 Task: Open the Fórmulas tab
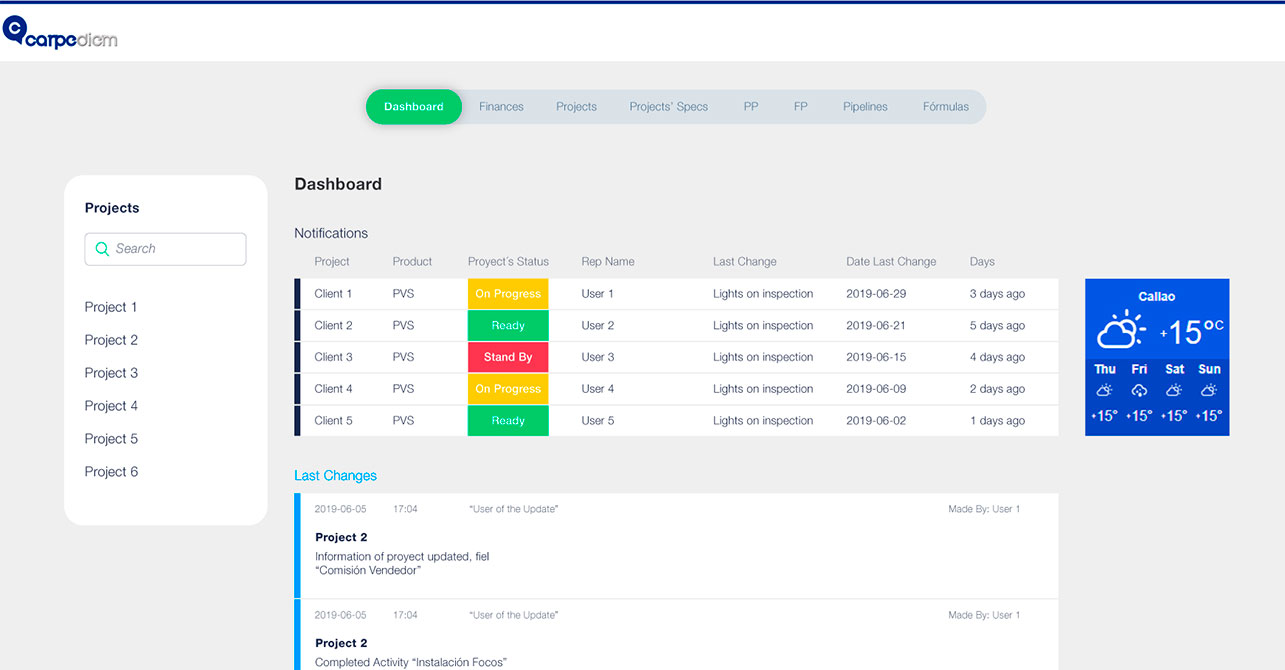click(x=945, y=107)
